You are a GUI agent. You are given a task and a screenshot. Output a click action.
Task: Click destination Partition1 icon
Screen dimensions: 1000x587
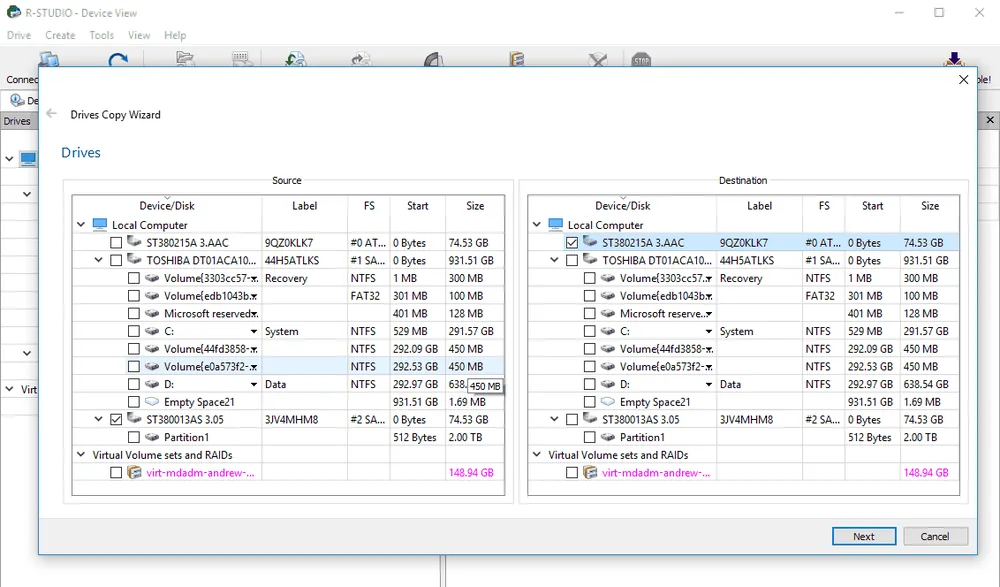608,437
